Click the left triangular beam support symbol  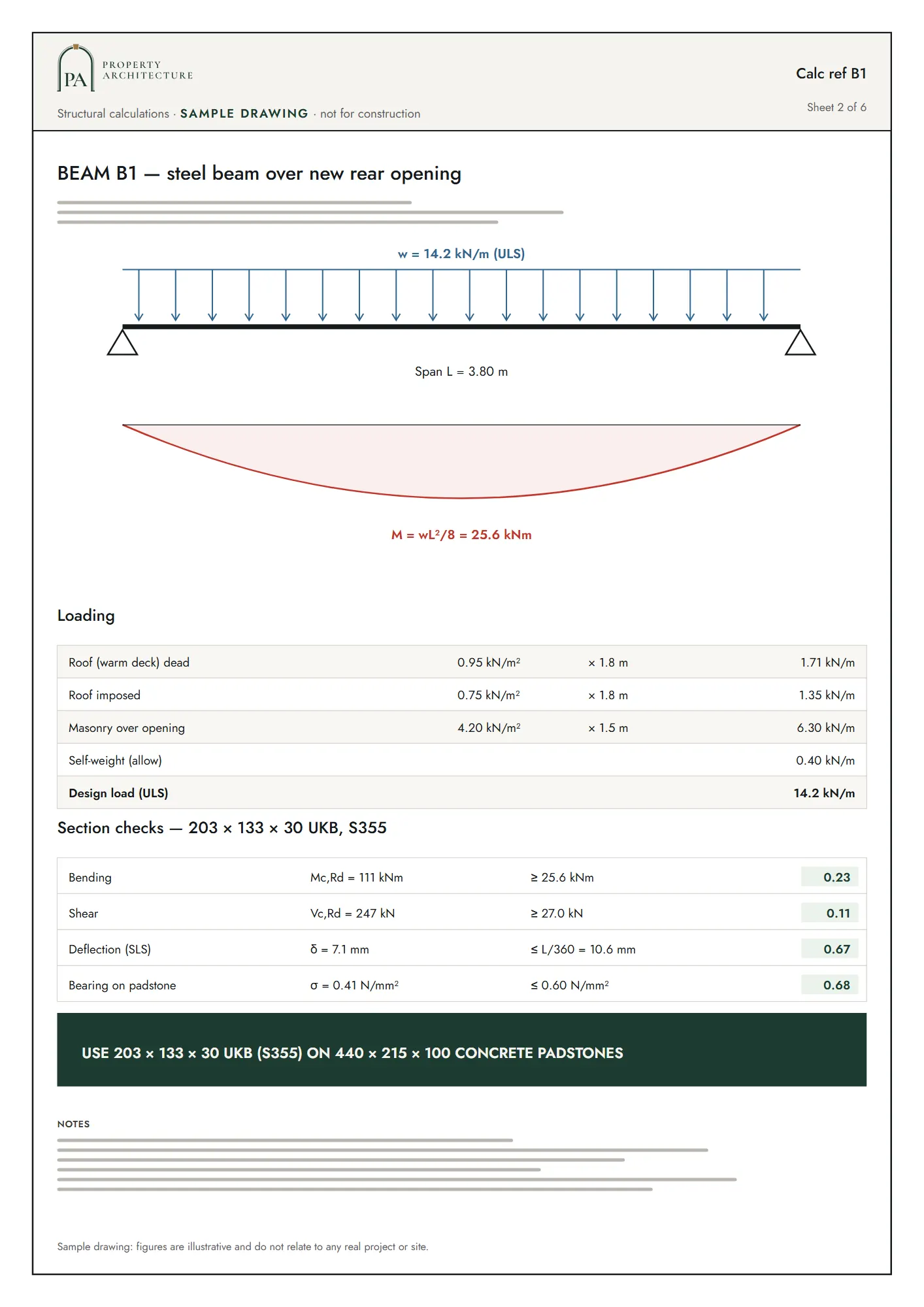(x=122, y=342)
